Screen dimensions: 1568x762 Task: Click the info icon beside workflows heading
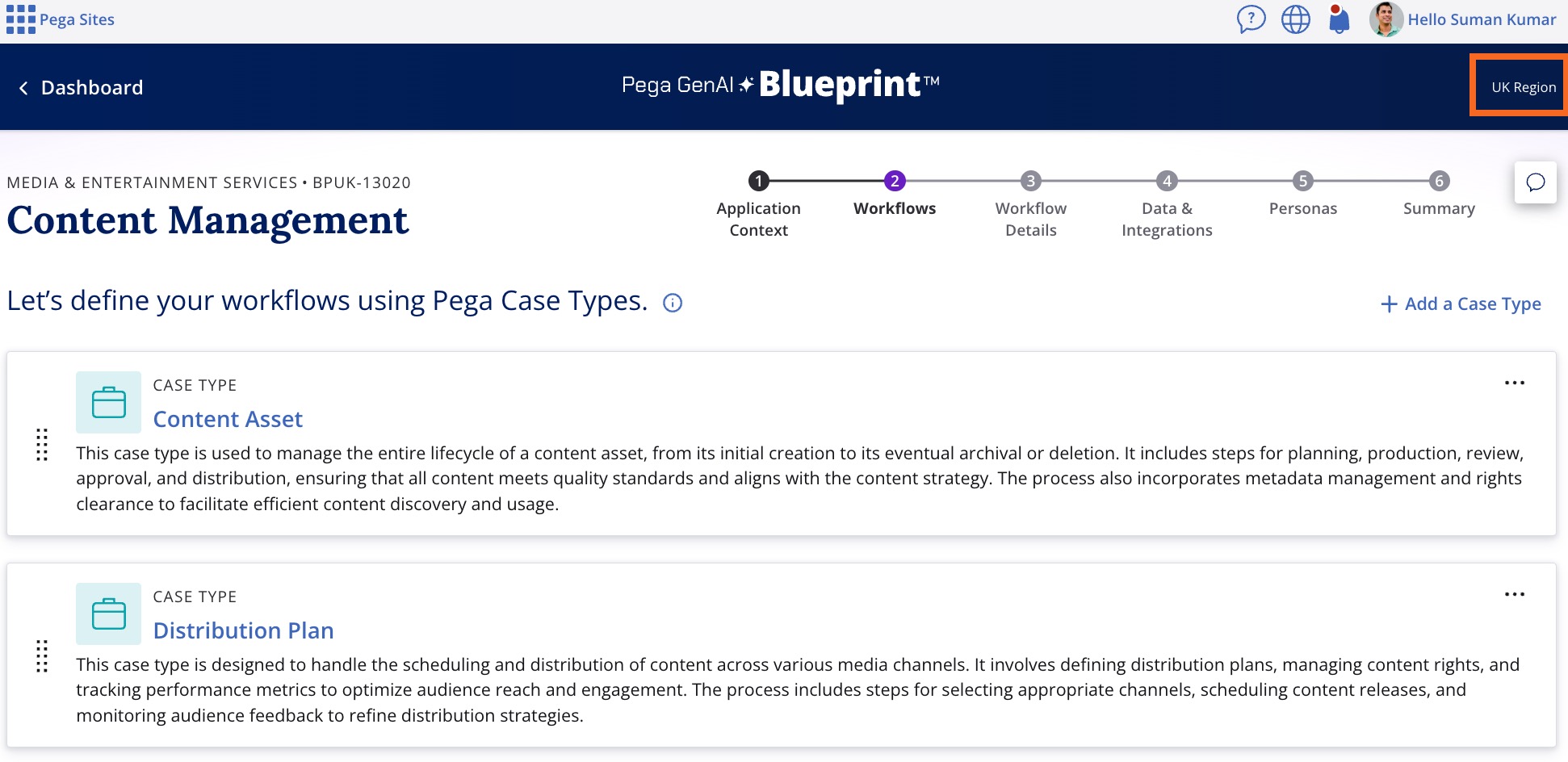673,303
